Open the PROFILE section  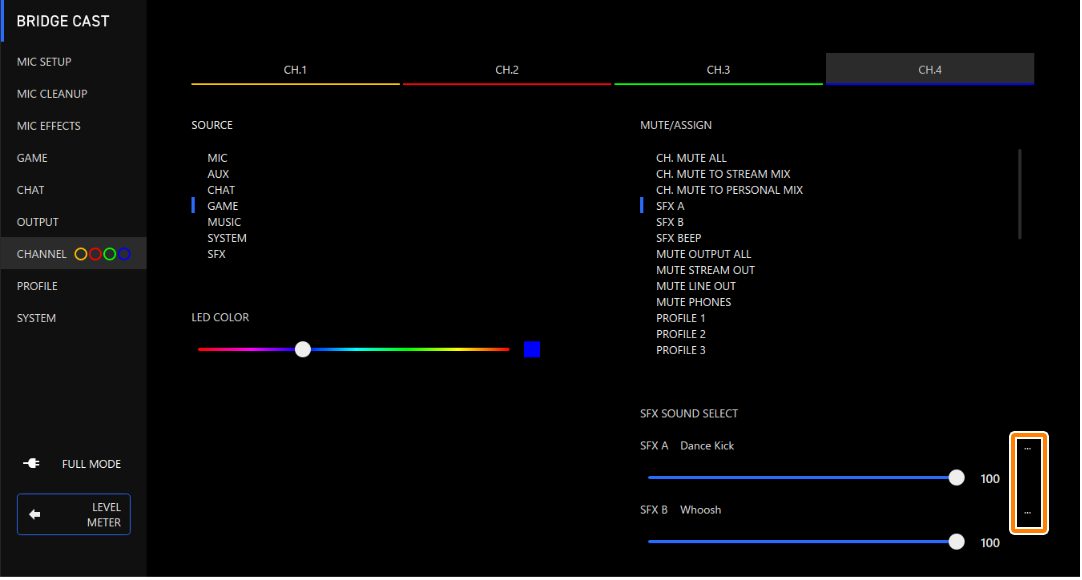tap(37, 287)
